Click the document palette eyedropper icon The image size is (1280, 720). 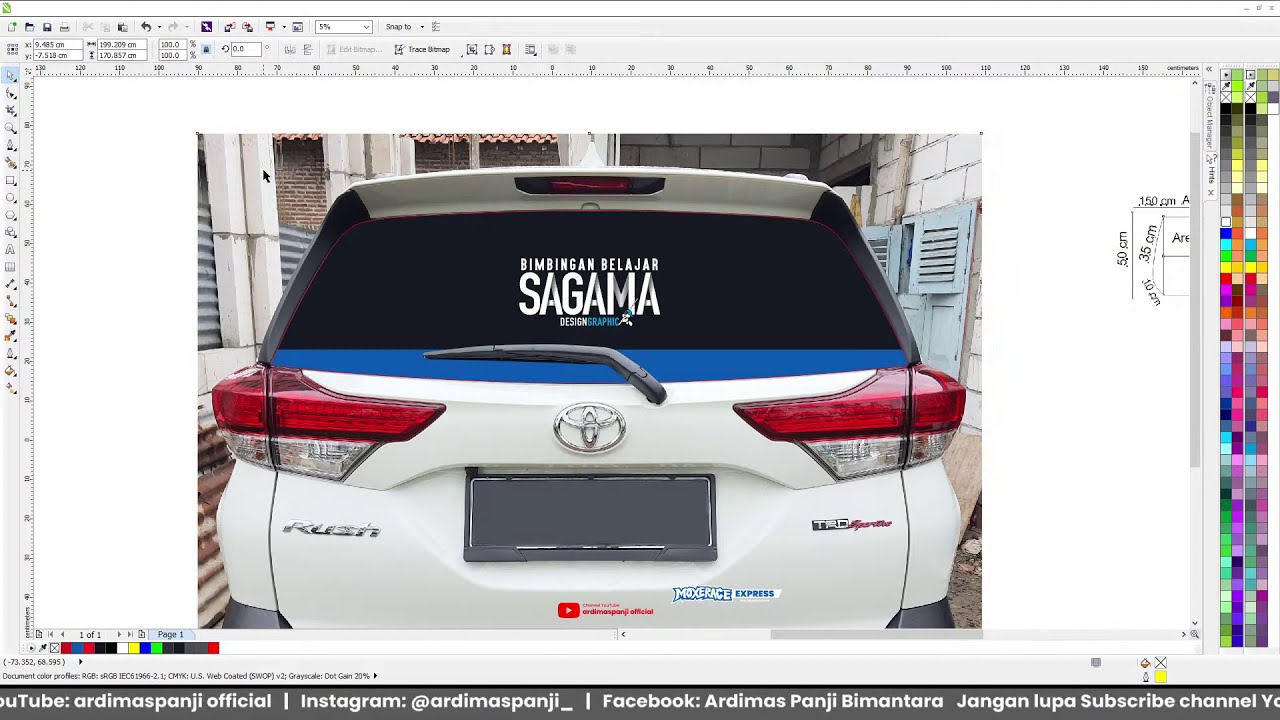pyautogui.click(x=42, y=648)
